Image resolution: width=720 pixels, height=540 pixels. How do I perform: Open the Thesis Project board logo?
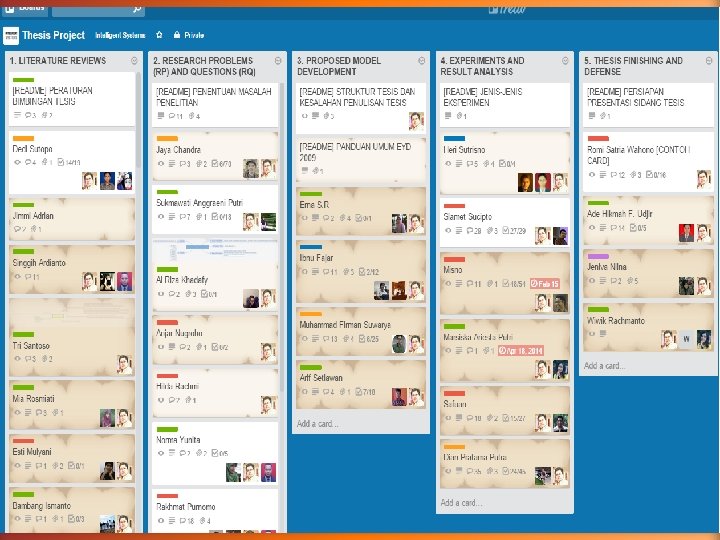tap(11, 35)
